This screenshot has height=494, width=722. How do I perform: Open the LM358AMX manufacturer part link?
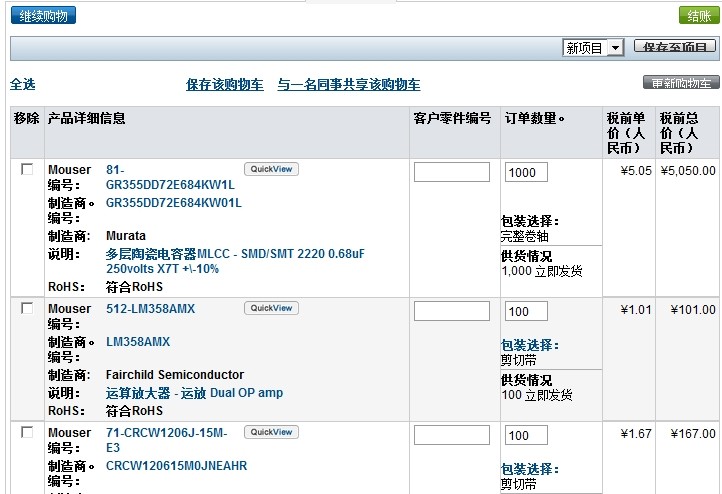[138, 342]
